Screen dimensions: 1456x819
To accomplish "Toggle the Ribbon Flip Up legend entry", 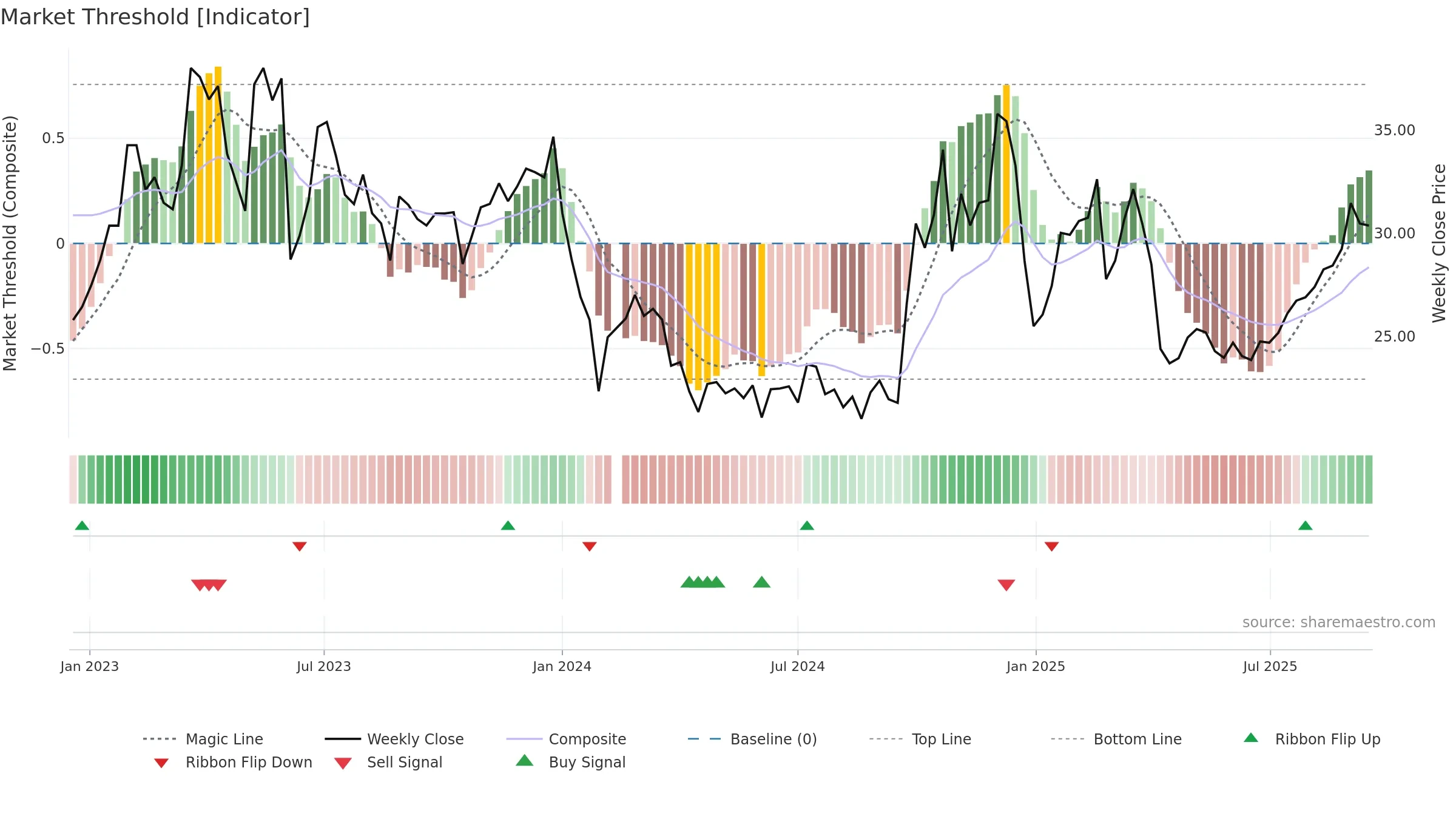I will click(x=1312, y=739).
